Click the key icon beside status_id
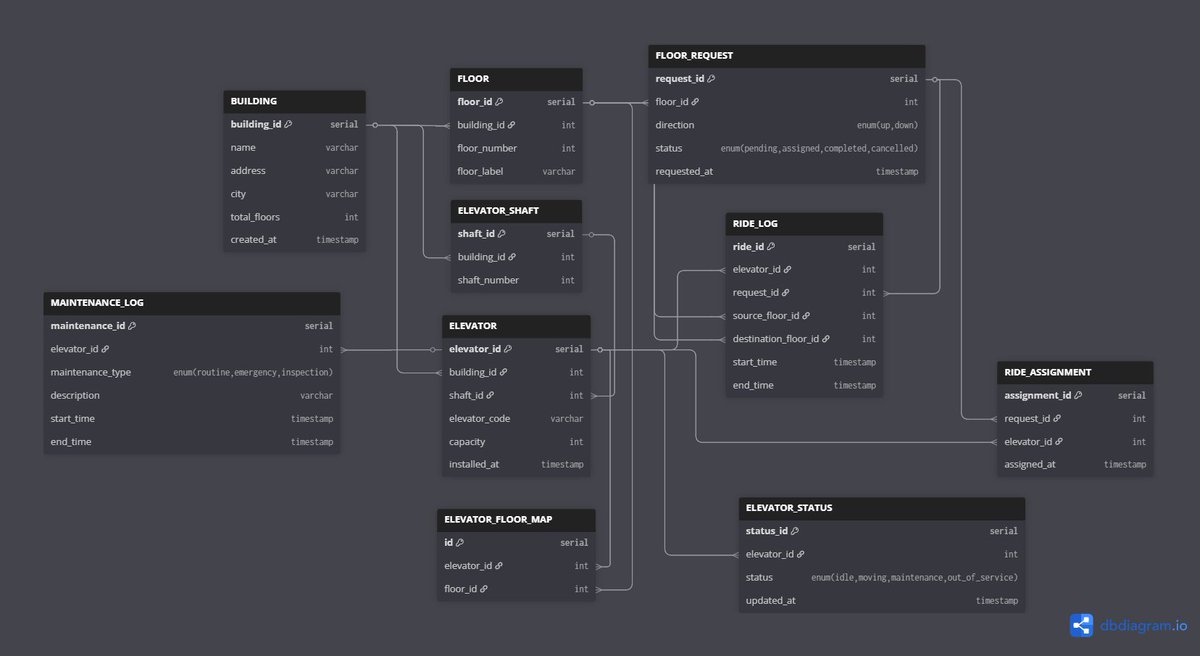Screen dimensions: 1200x656 [795, 531]
